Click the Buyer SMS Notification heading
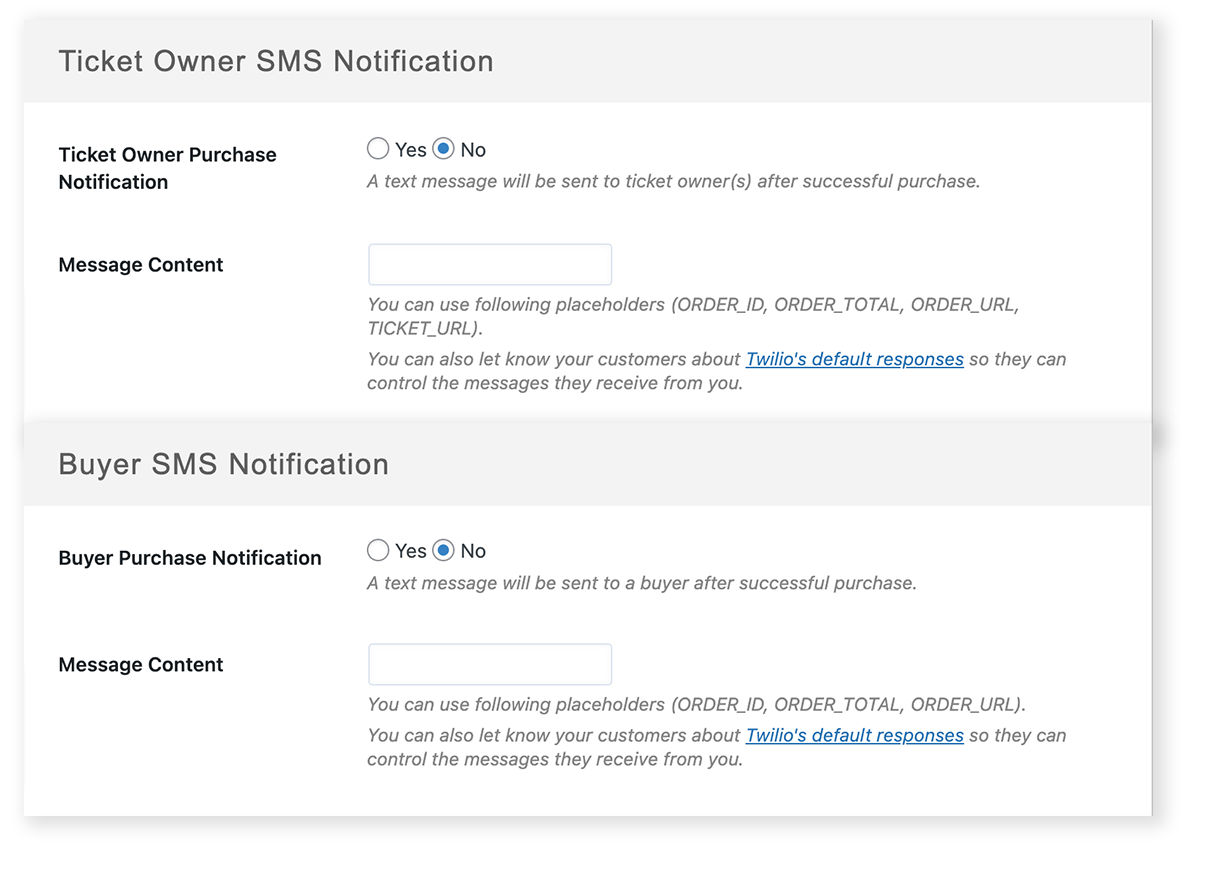This screenshot has width=1224, height=884. pos(223,463)
